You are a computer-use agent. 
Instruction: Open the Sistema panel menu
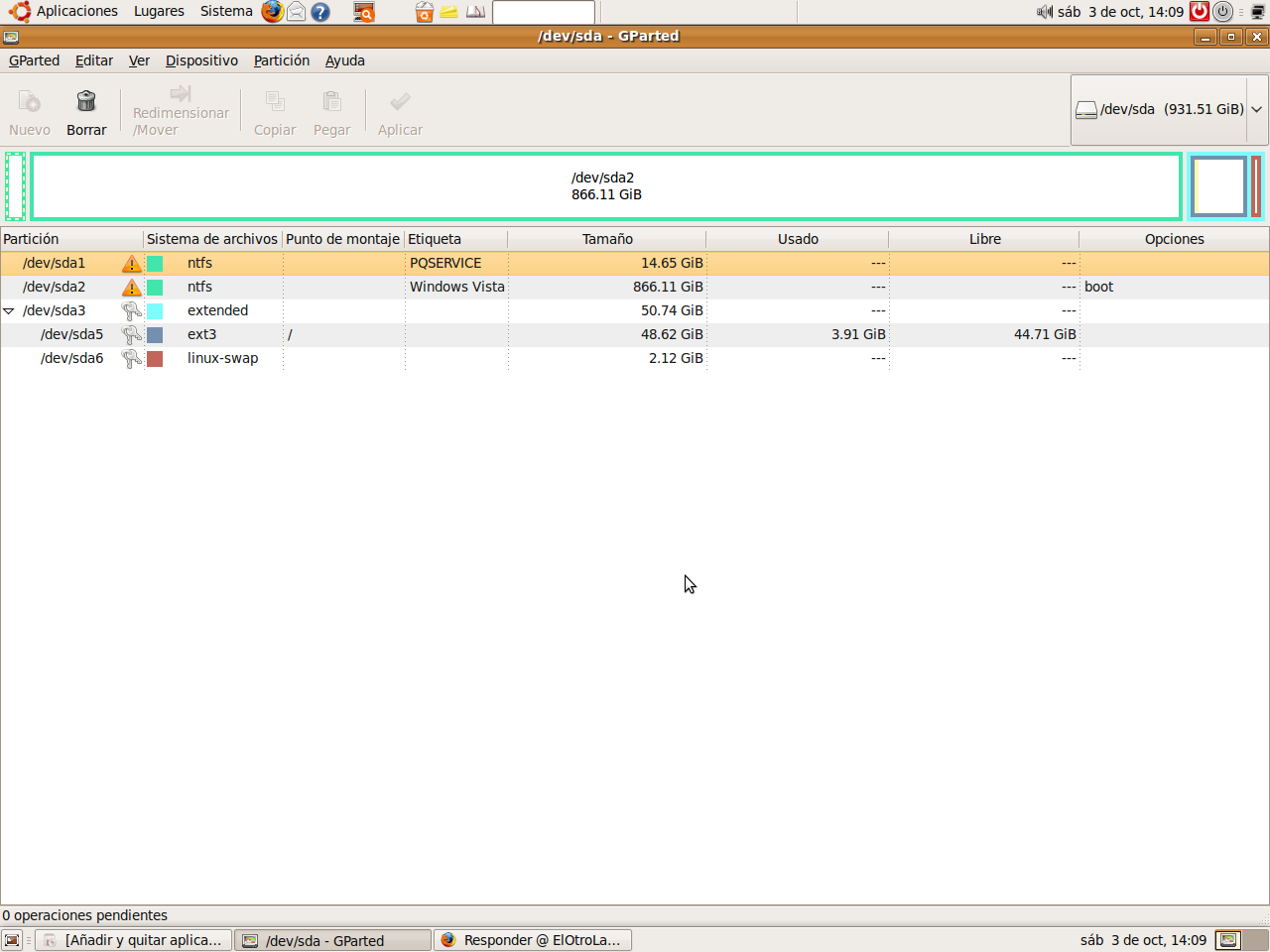[x=226, y=12]
